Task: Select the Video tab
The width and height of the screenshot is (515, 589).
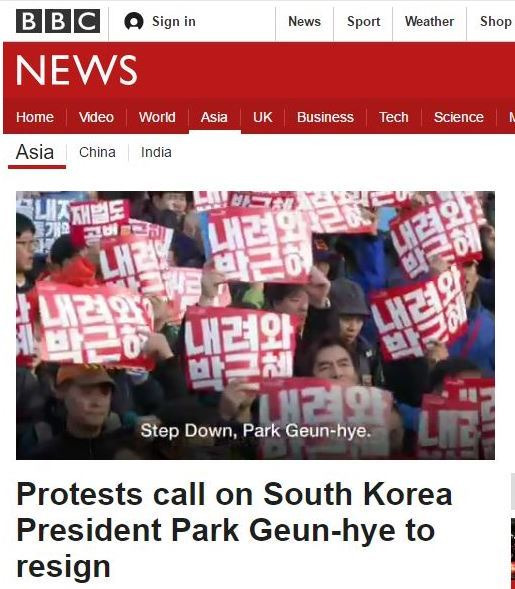Action: click(96, 117)
